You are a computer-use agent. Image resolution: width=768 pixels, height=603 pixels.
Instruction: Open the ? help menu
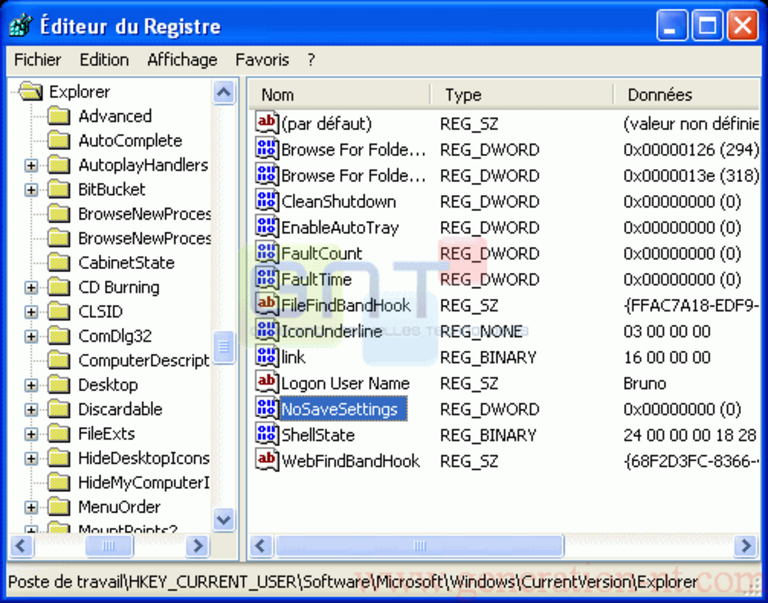[311, 60]
